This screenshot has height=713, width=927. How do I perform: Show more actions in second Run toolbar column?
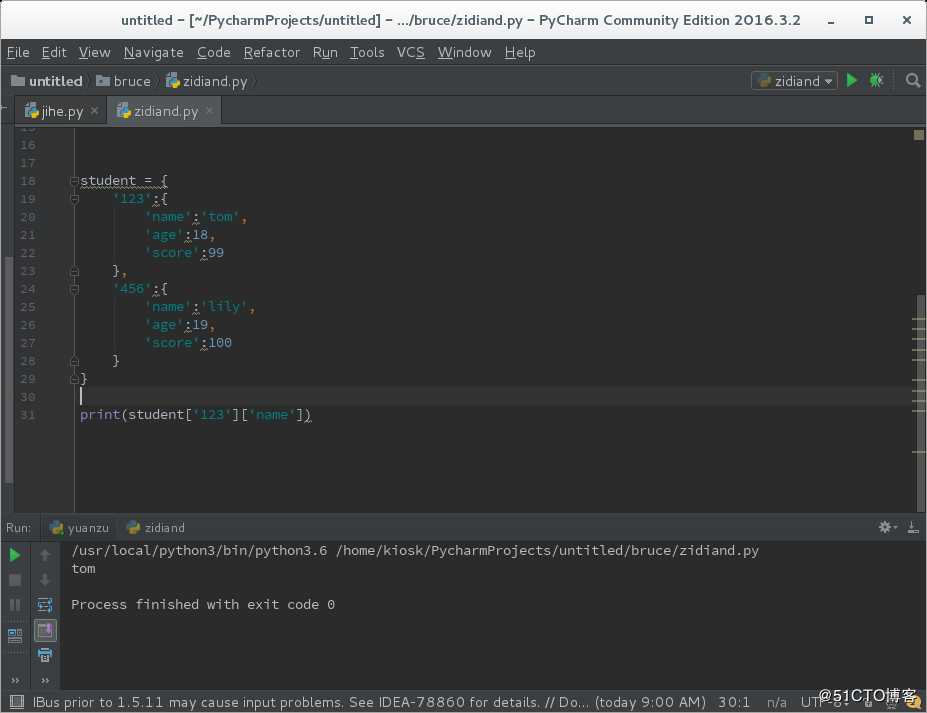click(x=45, y=680)
